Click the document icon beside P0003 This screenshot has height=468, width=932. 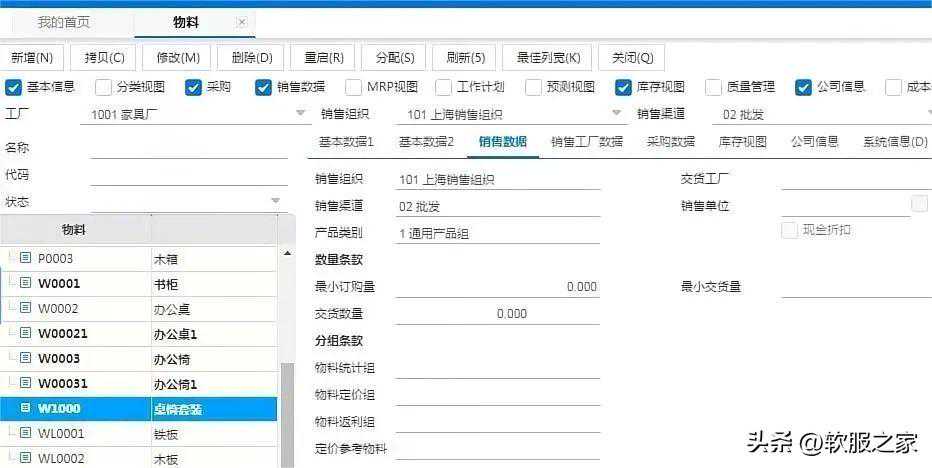click(x=26, y=258)
